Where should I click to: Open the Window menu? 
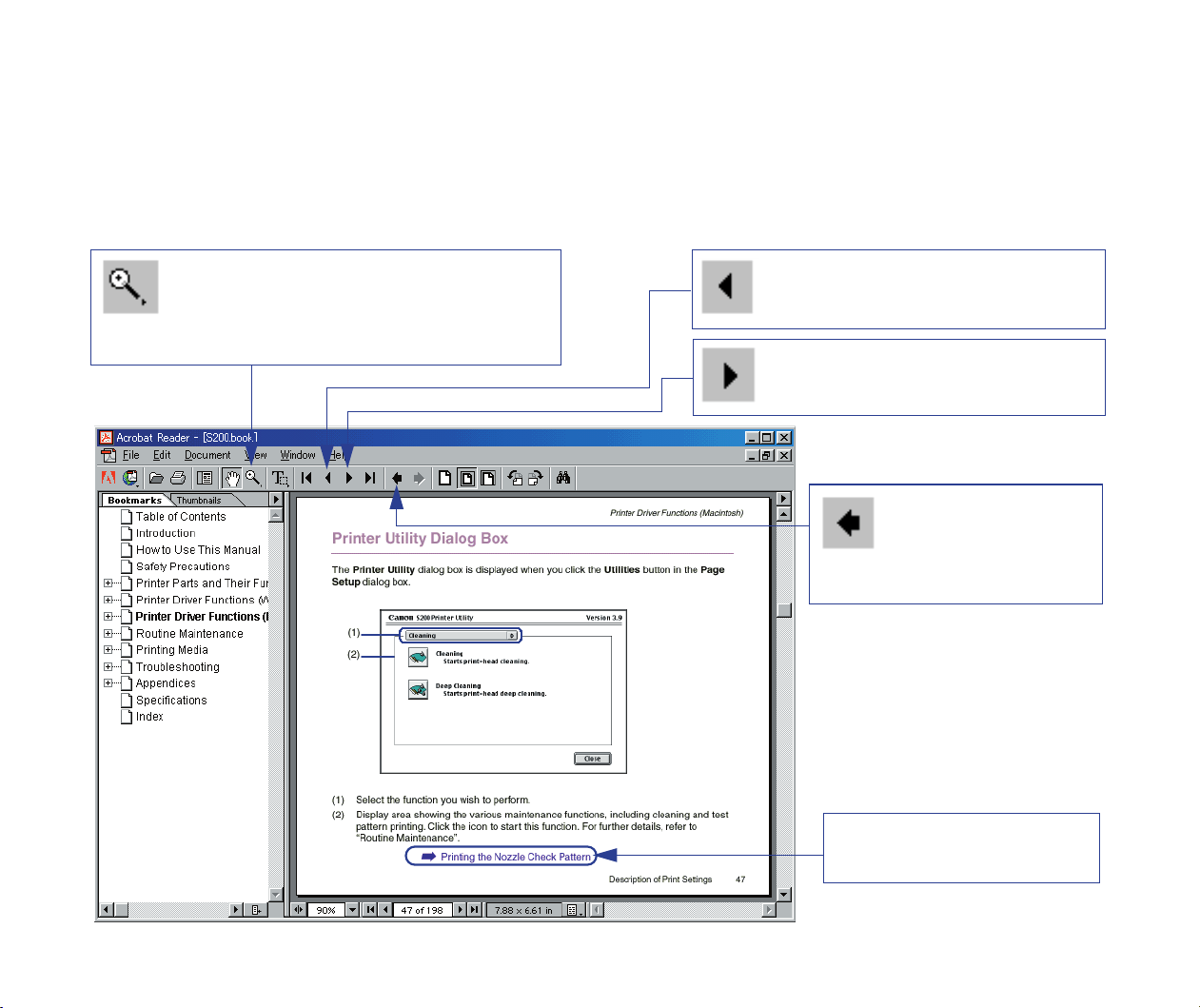[x=298, y=455]
